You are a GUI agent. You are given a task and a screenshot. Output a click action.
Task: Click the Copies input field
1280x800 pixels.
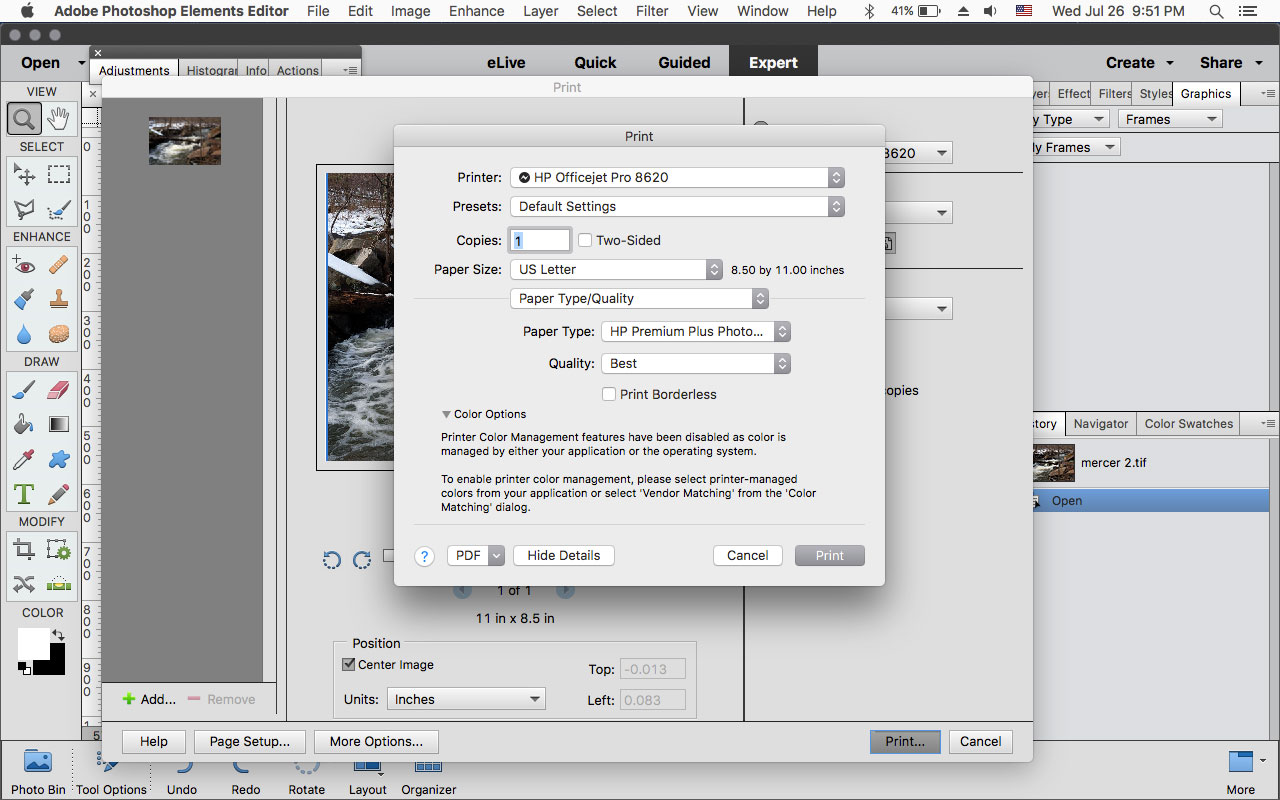(x=540, y=240)
